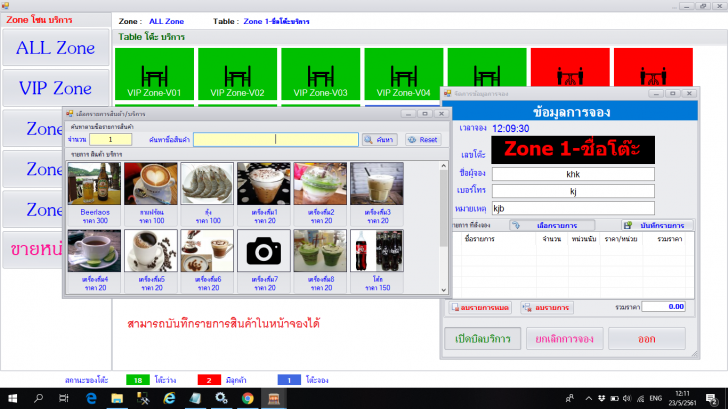
Task: Click the red ออก exit button
Action: (647, 338)
